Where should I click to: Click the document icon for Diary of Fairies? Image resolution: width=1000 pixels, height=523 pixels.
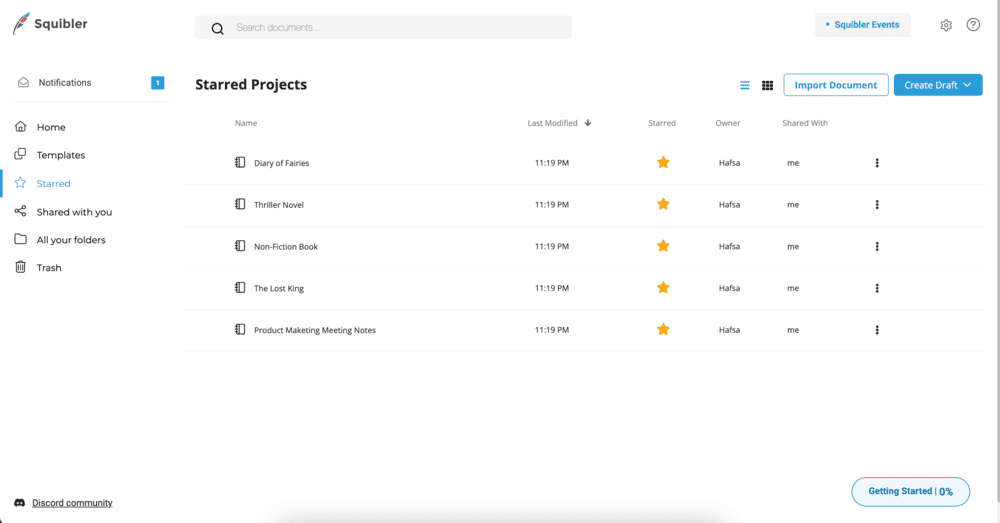click(x=240, y=162)
